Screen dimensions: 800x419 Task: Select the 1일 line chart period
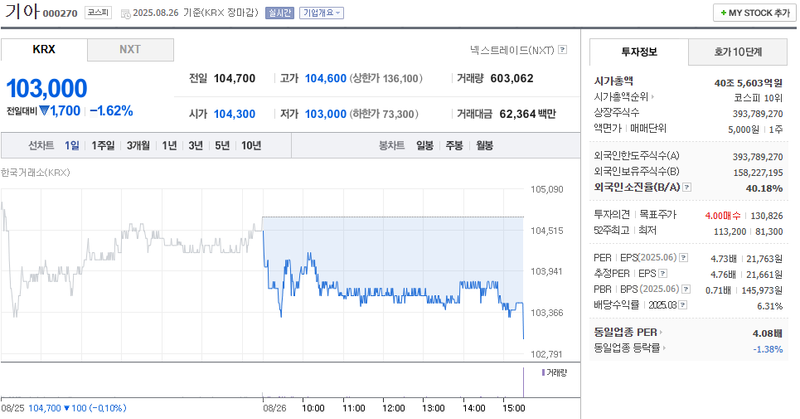pos(71,145)
